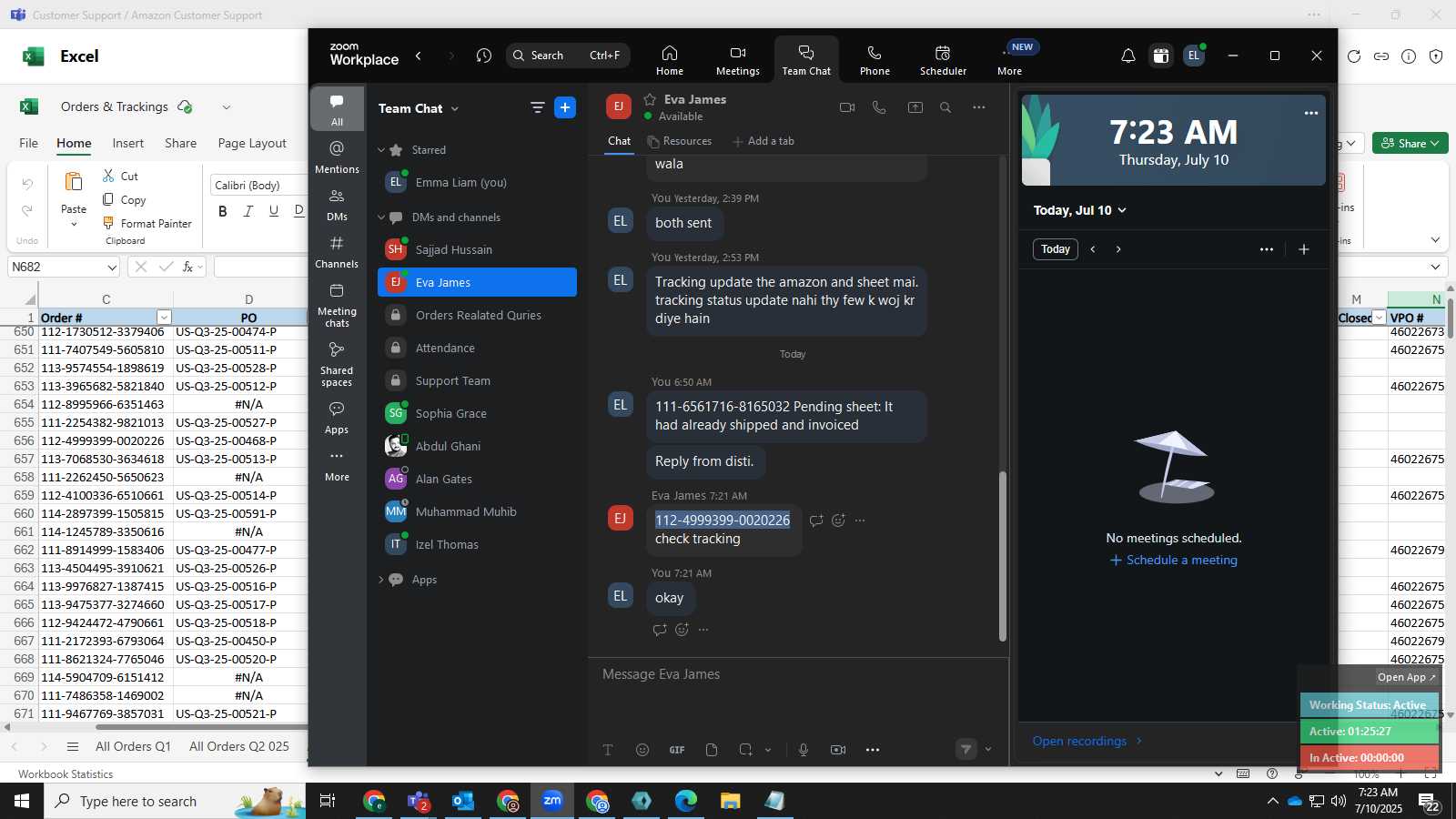Open Zoom notifications bell
Screen dimensions: 1456x819
(x=1128, y=56)
